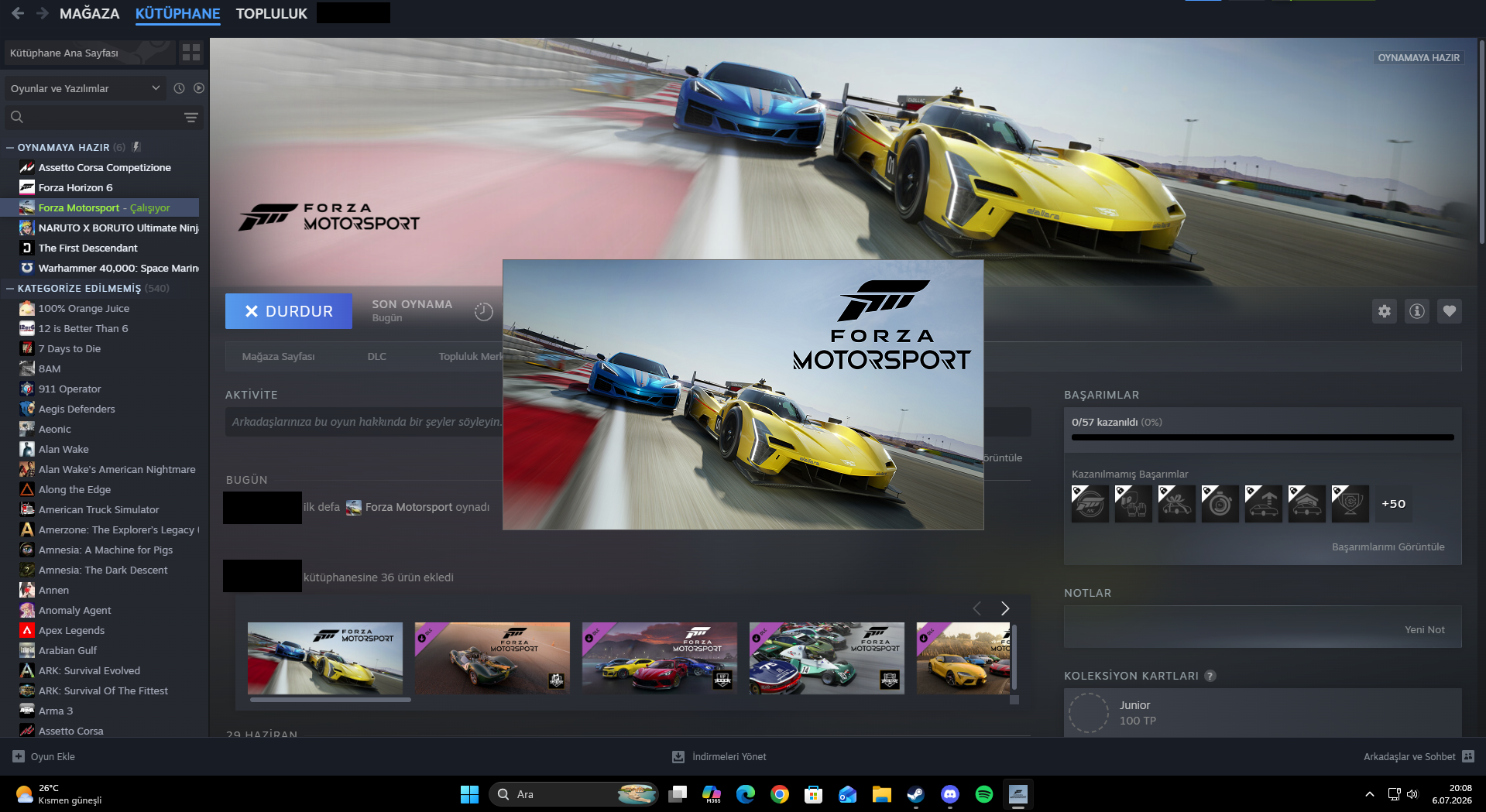Open Discord from the taskbar
The height and width of the screenshot is (812, 1486).
pos(949,794)
